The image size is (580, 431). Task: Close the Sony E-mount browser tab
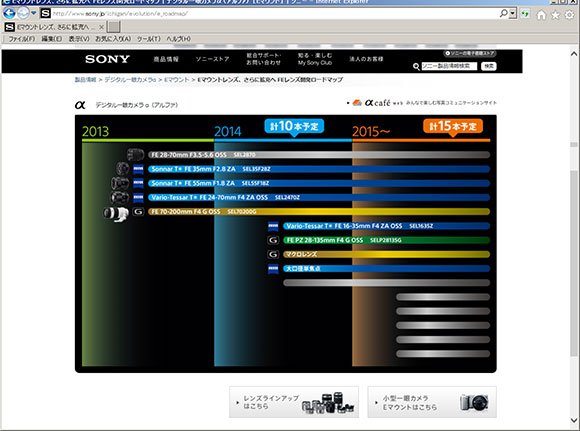click(101, 27)
